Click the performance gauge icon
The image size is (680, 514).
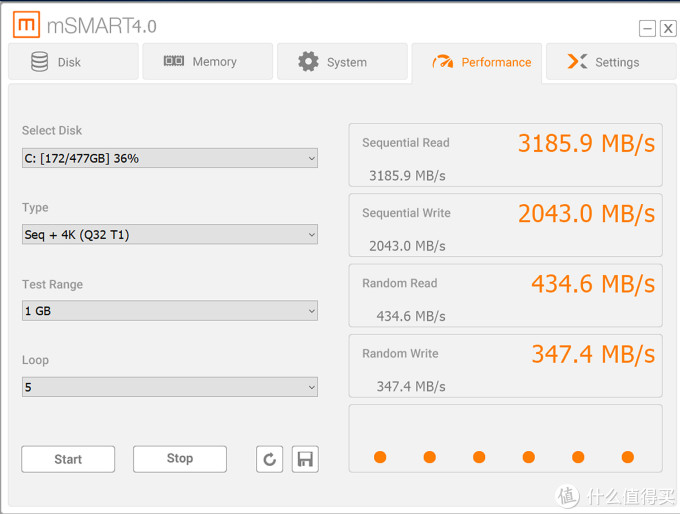442,62
